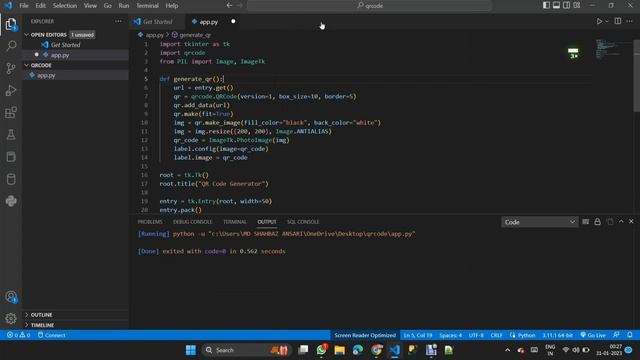The height and width of the screenshot is (360, 640).
Task: Open the Help menu
Action: point(172,6)
